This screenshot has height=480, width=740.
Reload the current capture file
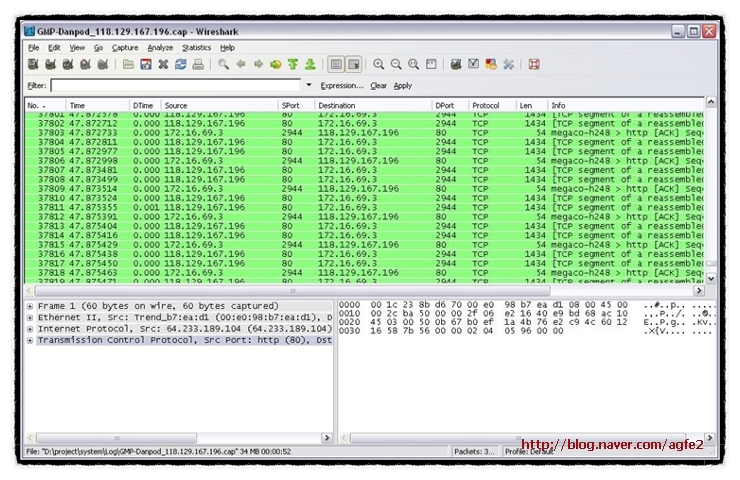pos(181,64)
